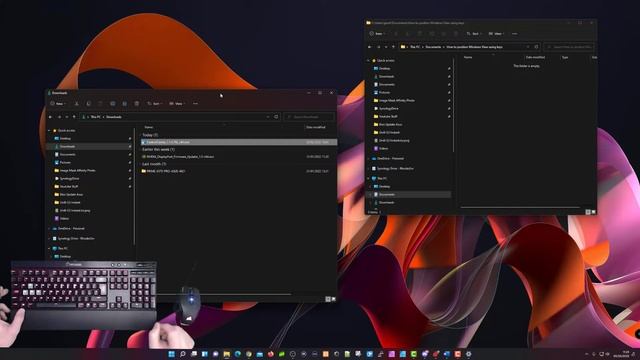Sort by Date modified in Downloads window

tap(316, 127)
